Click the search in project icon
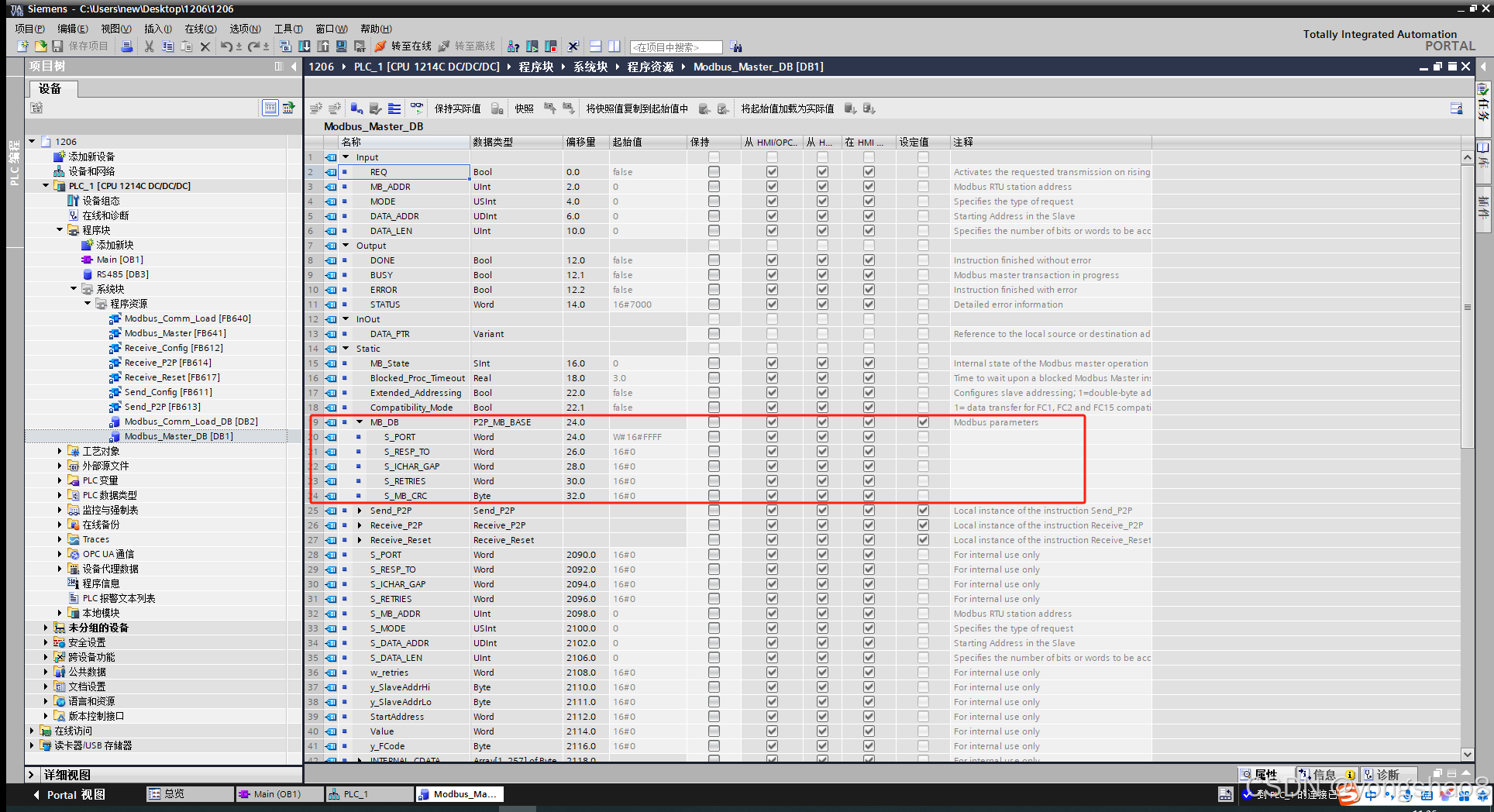This screenshot has height=812, width=1494. pyautogui.click(x=735, y=46)
